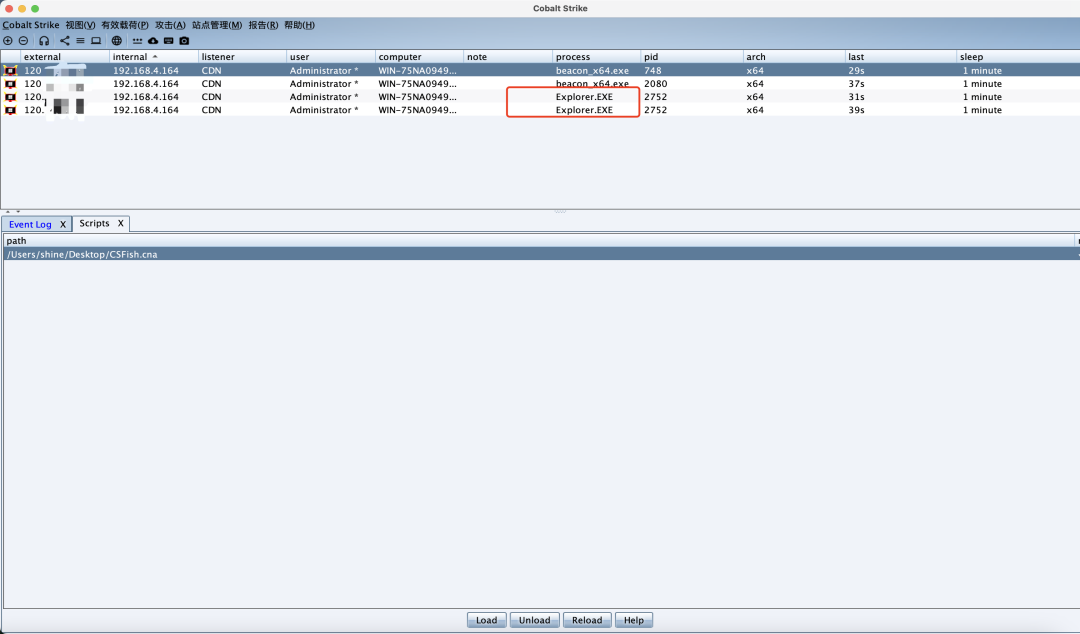Select the /Users/shine/Desktop/CSFish.cna script row

pos(540,254)
